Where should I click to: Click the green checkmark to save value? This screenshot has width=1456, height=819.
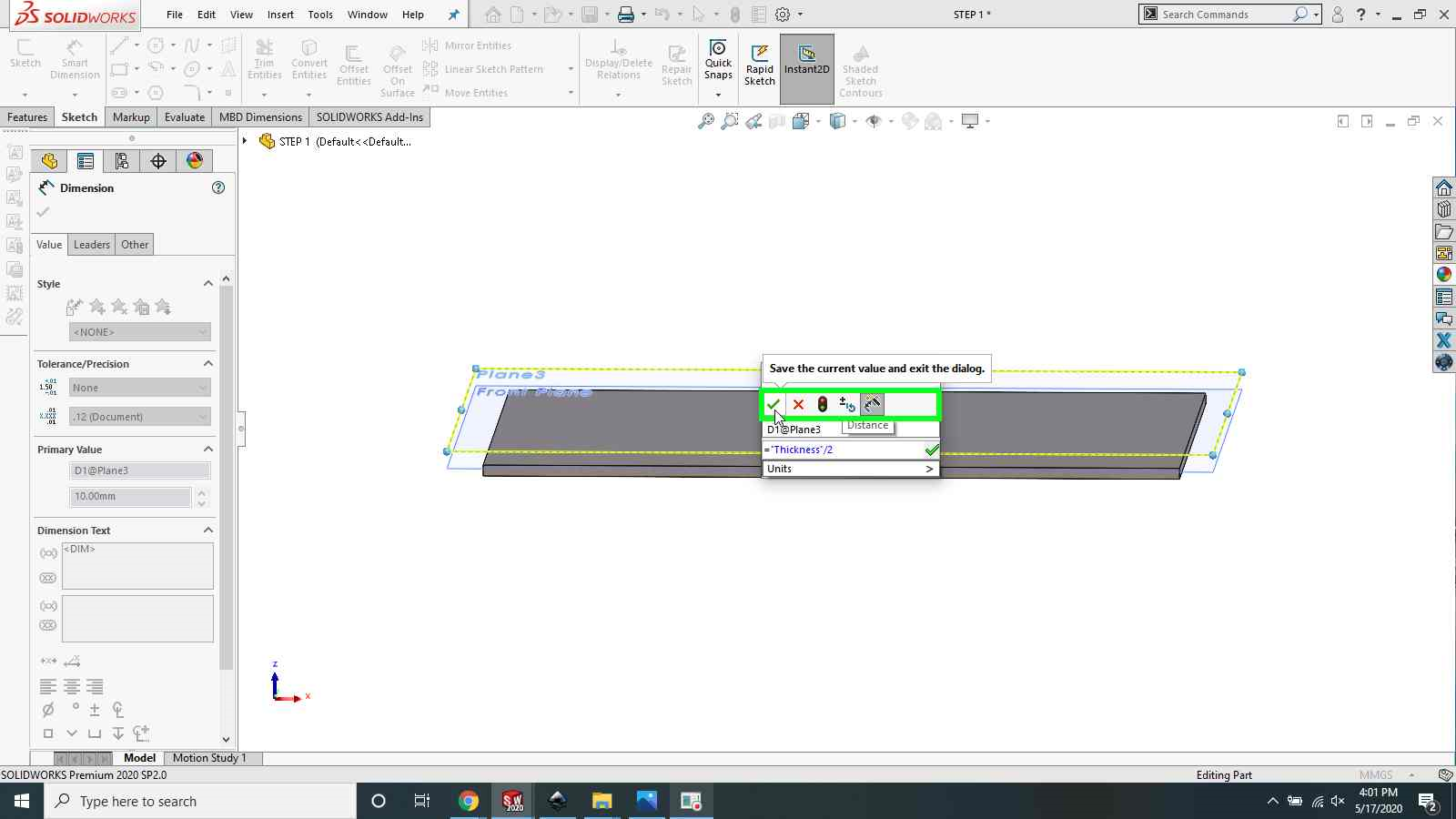point(773,404)
